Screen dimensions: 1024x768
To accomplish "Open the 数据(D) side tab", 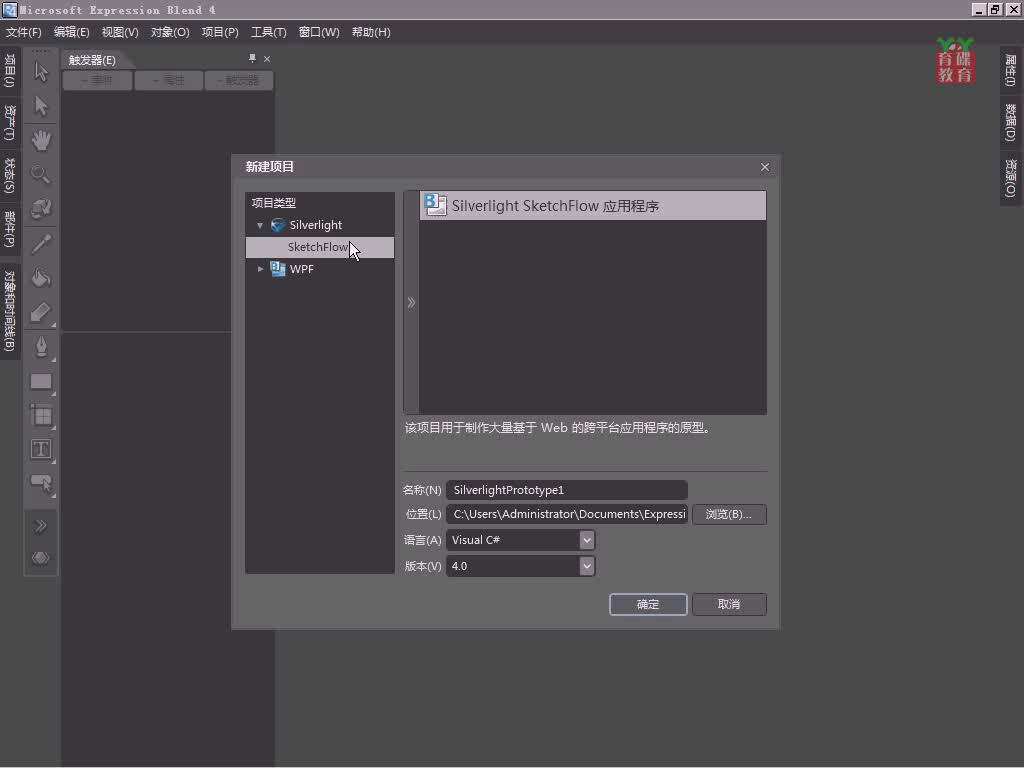I will coord(1010,123).
